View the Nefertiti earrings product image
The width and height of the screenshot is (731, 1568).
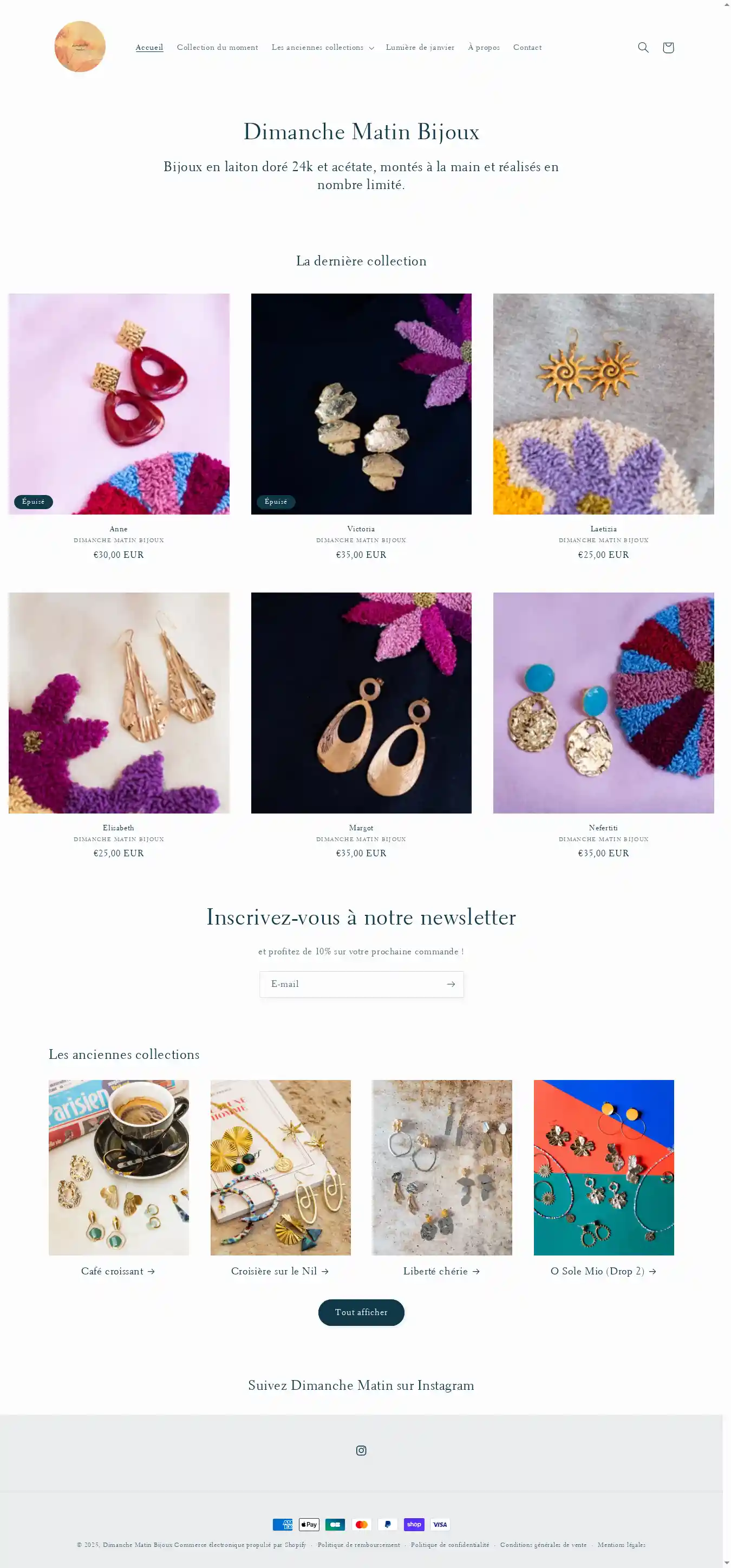pos(603,703)
